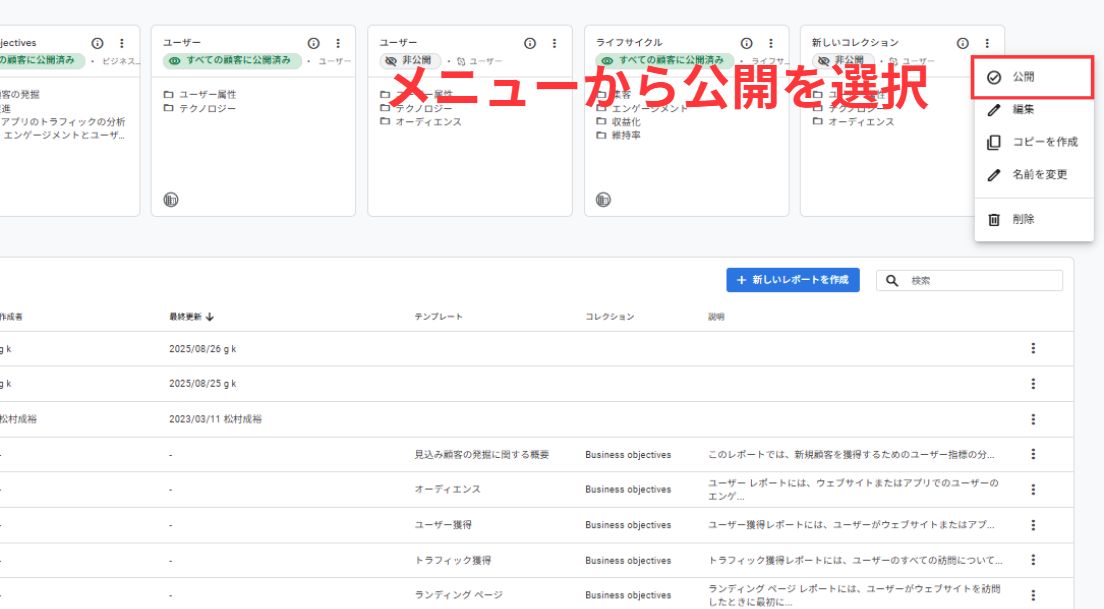
Task: Open the 維持率 folder in the ライフサイクル card
Action: pos(625,135)
